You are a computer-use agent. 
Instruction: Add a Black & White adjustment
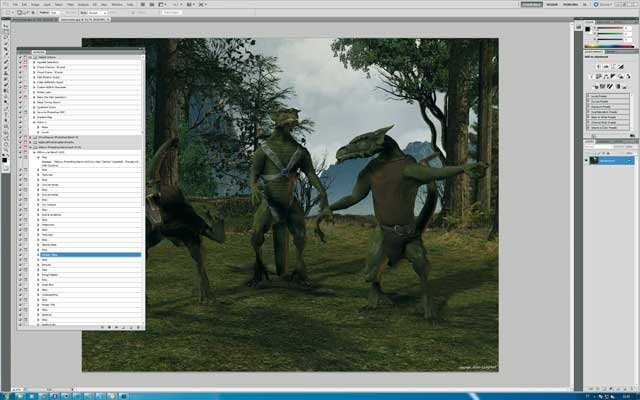[x=613, y=77]
